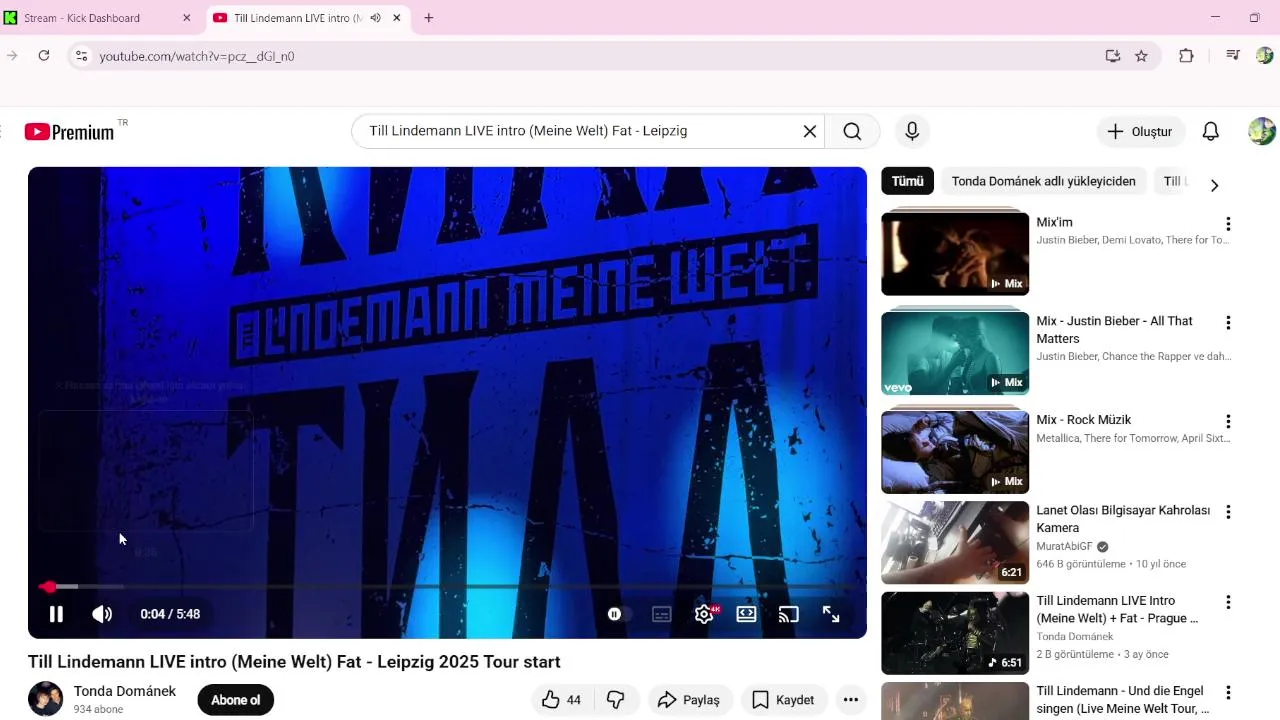
Task: Mute tab via speaker icon on tab
Action: click(375, 18)
